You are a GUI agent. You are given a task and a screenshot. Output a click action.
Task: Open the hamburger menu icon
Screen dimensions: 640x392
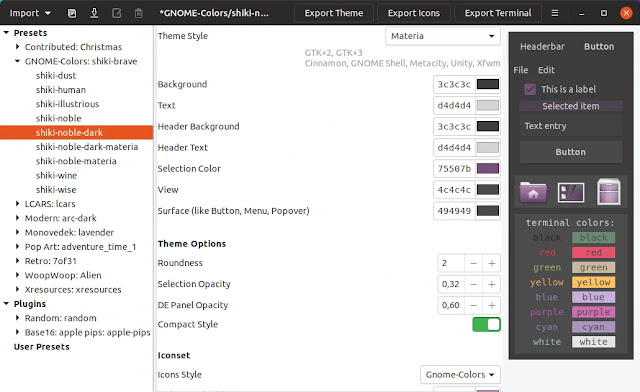coord(555,13)
